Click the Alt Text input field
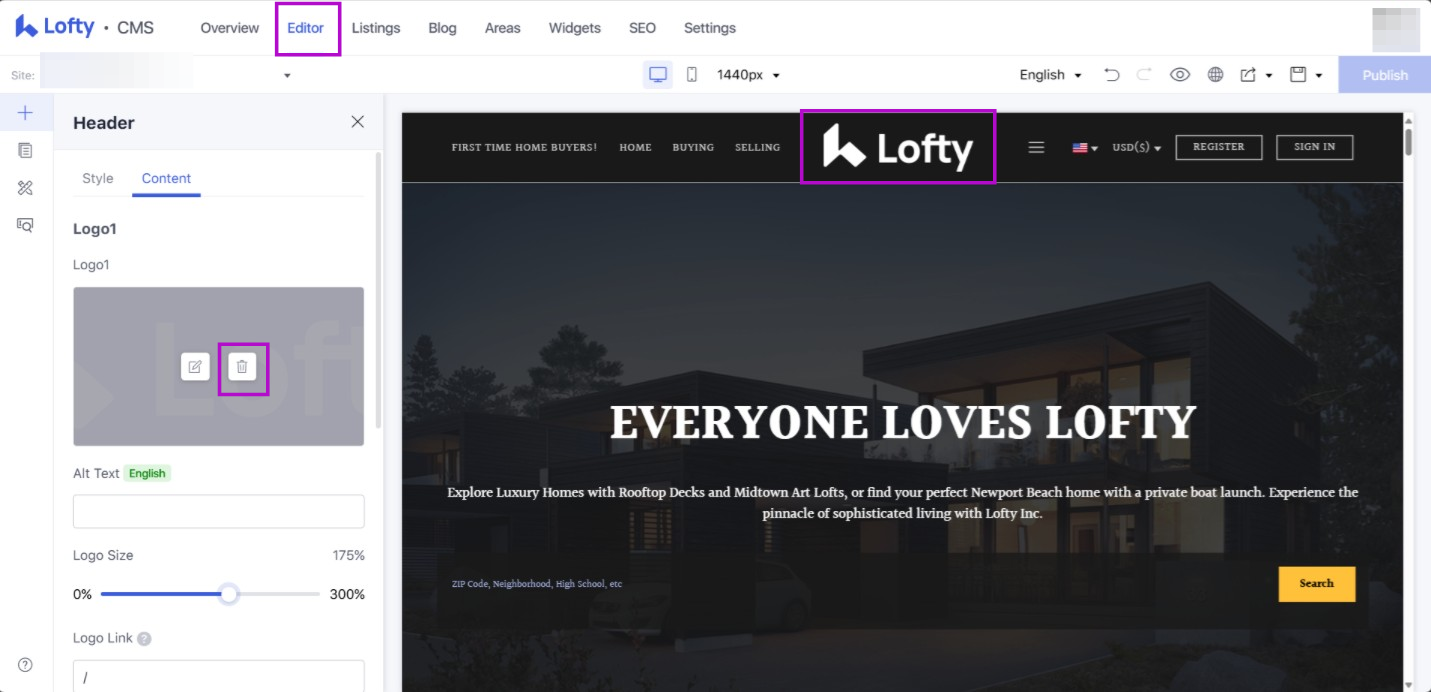Image resolution: width=1431 pixels, height=692 pixels. click(218, 511)
